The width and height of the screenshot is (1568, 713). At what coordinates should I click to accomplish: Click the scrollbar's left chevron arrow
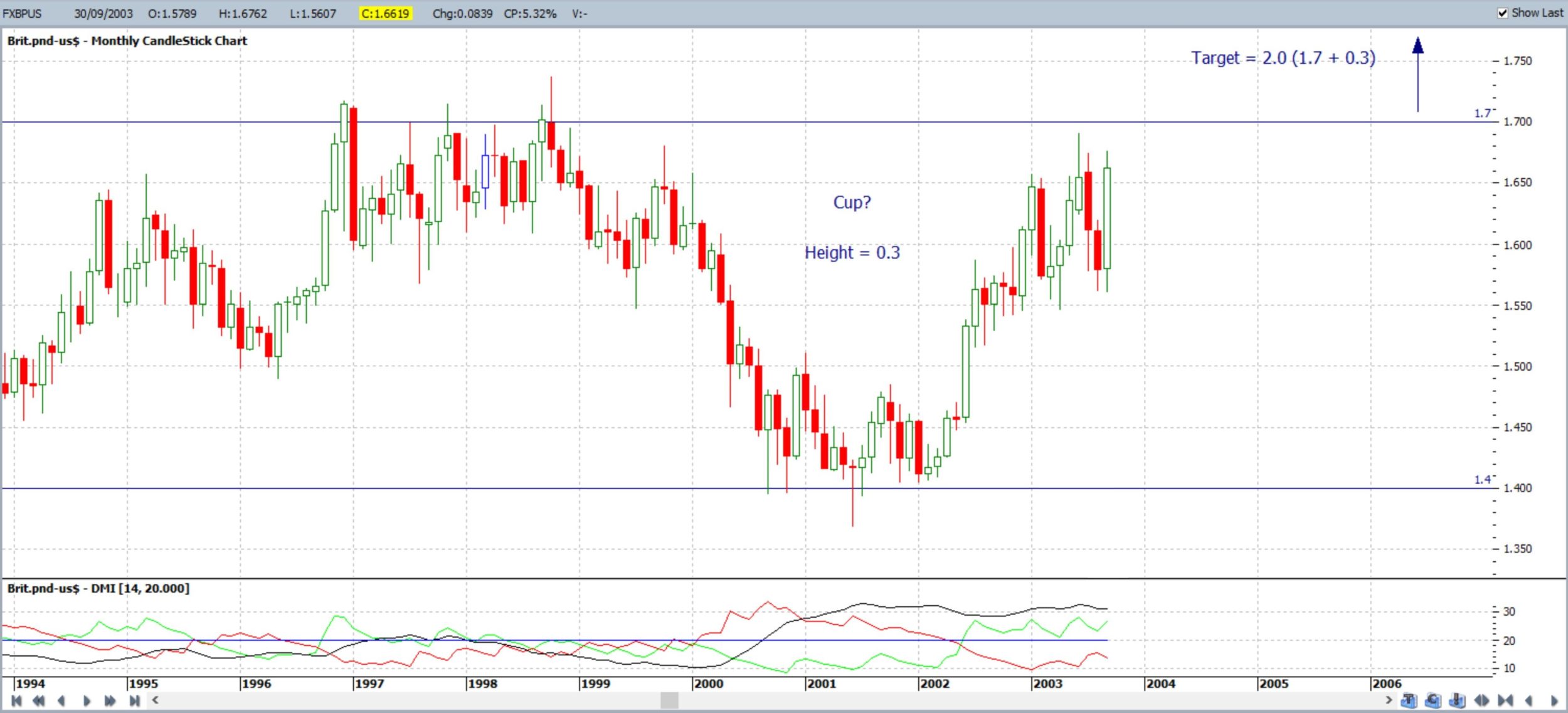pyautogui.click(x=155, y=700)
